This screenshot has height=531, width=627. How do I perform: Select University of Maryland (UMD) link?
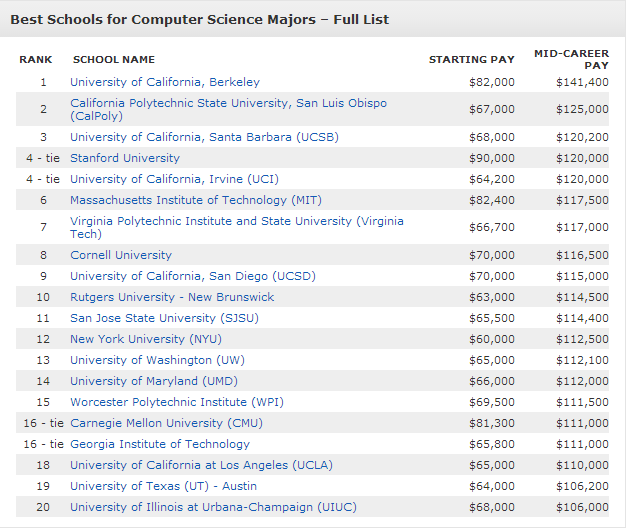(x=154, y=381)
